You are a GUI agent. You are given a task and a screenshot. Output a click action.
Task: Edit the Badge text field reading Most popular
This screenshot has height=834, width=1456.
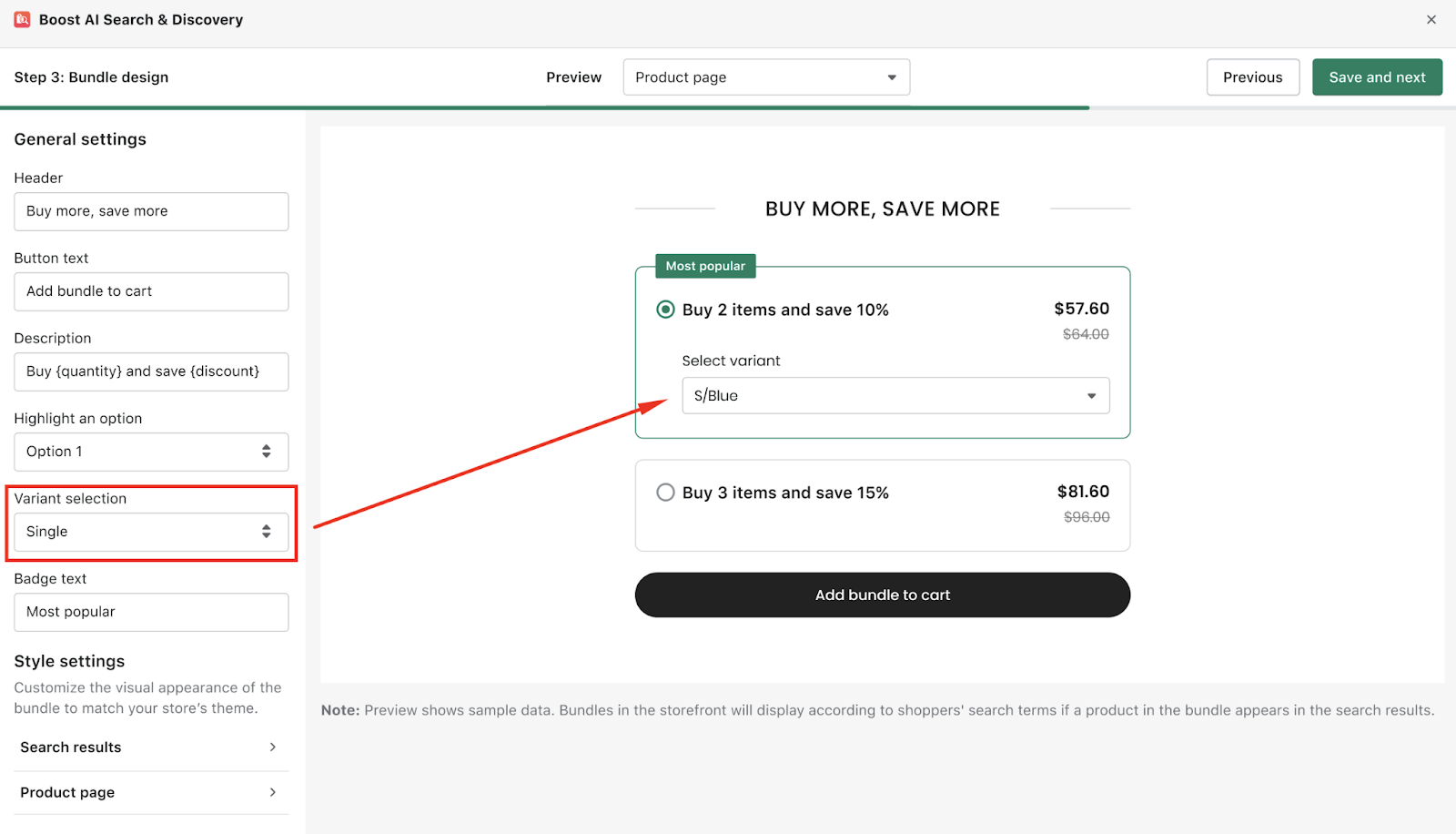click(x=150, y=611)
